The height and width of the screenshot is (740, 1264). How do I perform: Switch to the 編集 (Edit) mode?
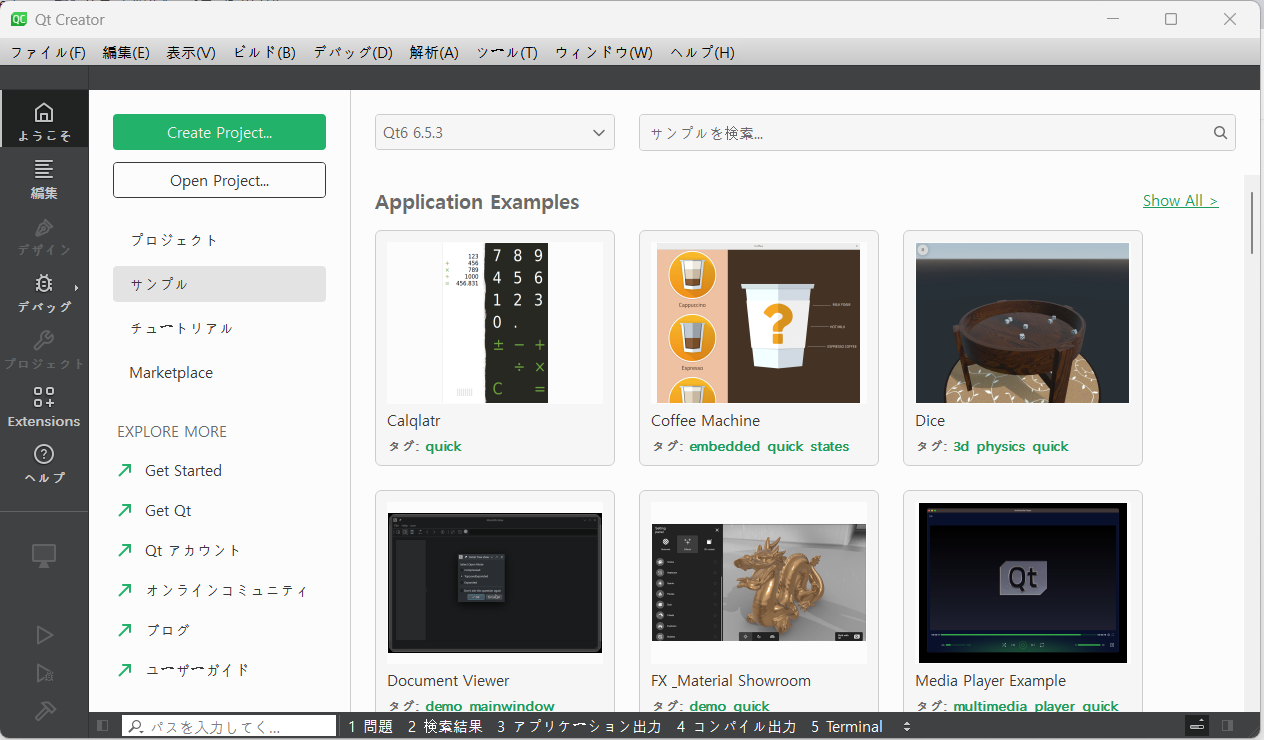click(44, 177)
